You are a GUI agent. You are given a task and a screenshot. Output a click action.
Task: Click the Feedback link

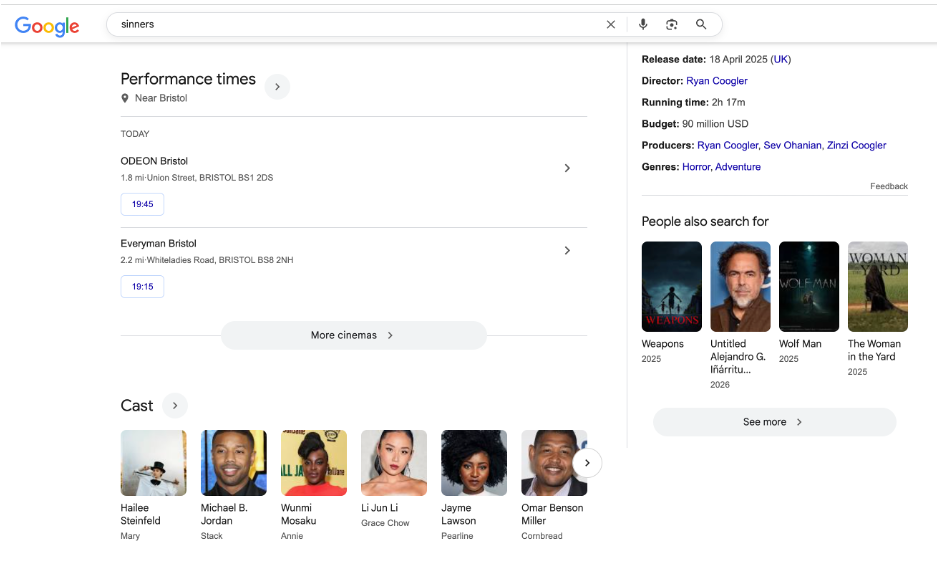coord(888,186)
